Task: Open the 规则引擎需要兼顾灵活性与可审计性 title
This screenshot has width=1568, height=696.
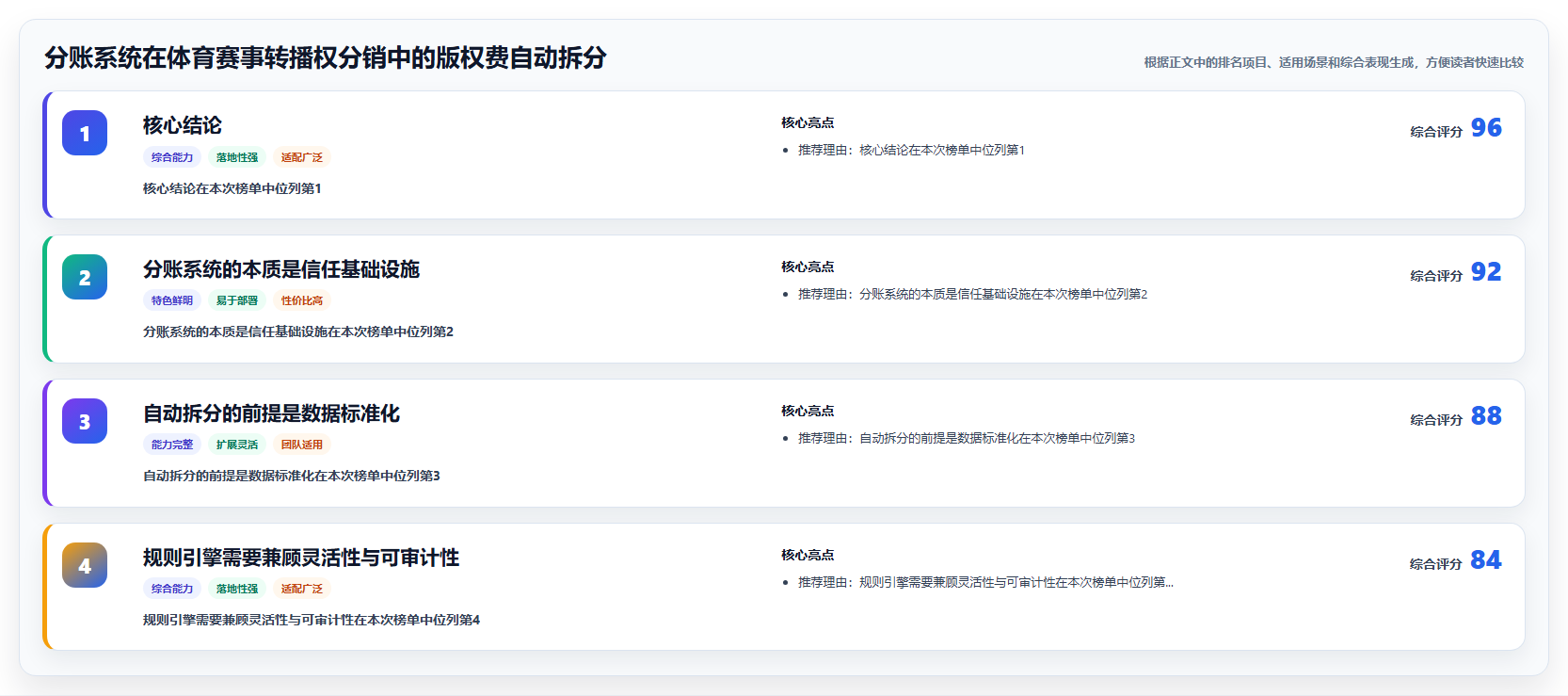Action: coord(301,558)
